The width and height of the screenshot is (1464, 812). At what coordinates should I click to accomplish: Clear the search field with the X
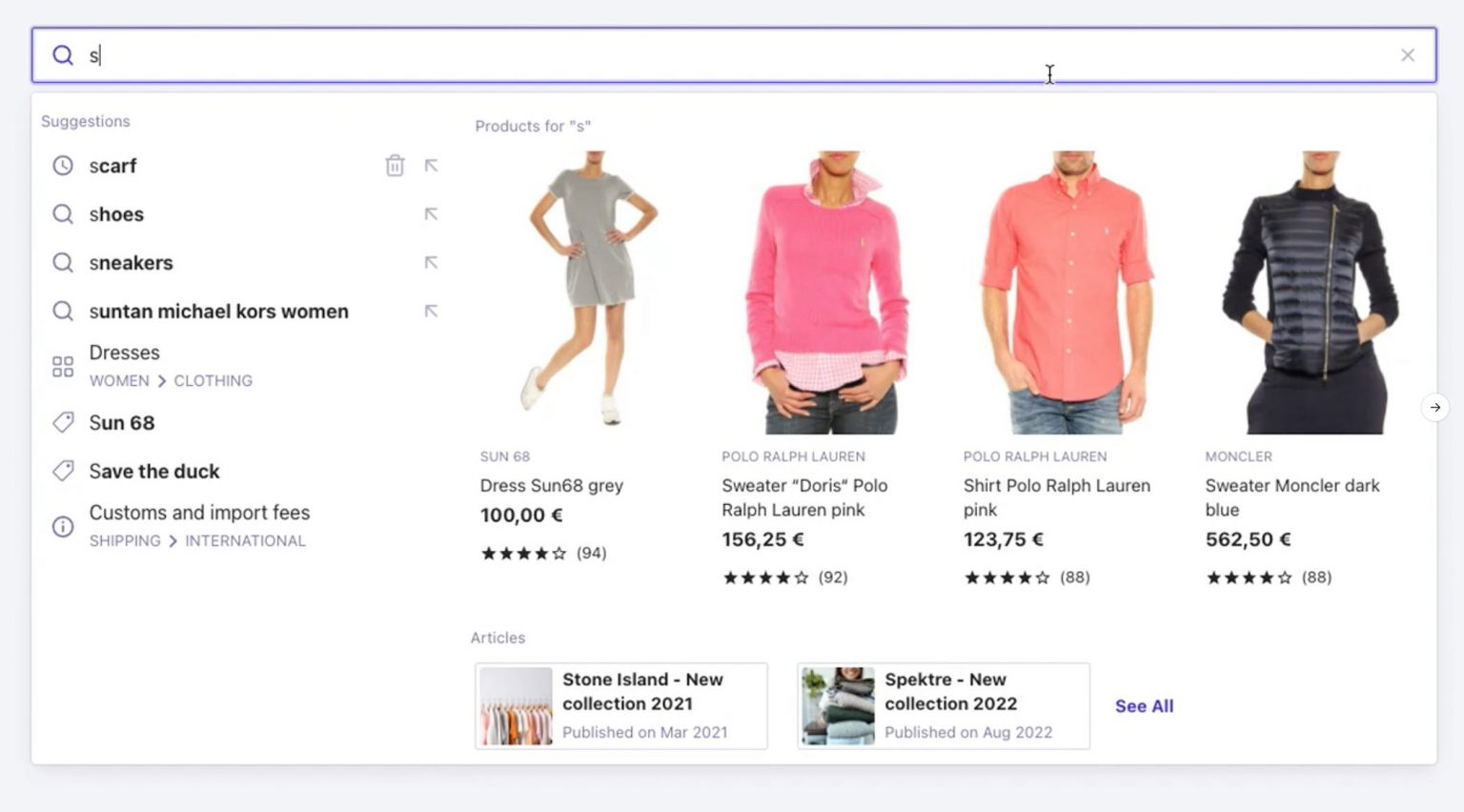[x=1407, y=55]
